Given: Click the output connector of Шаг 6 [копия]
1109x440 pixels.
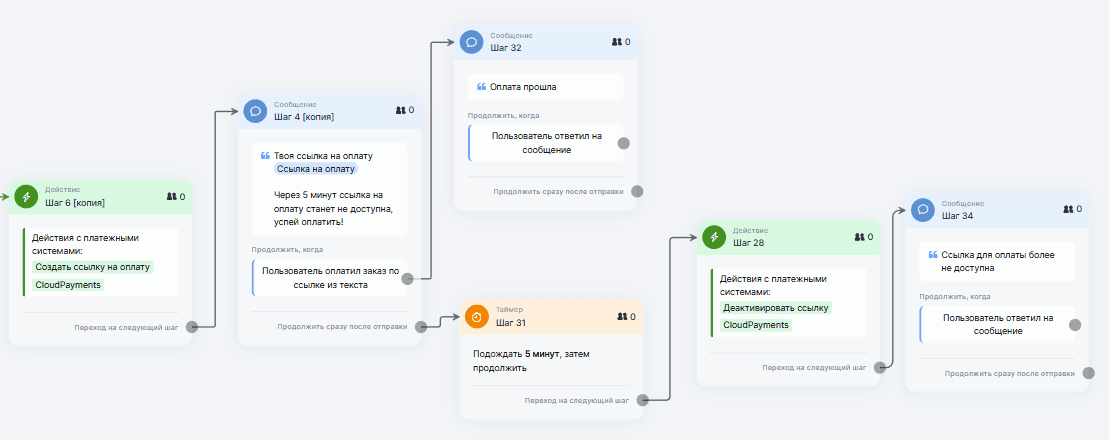Looking at the screenshot, I should [x=193, y=326].
